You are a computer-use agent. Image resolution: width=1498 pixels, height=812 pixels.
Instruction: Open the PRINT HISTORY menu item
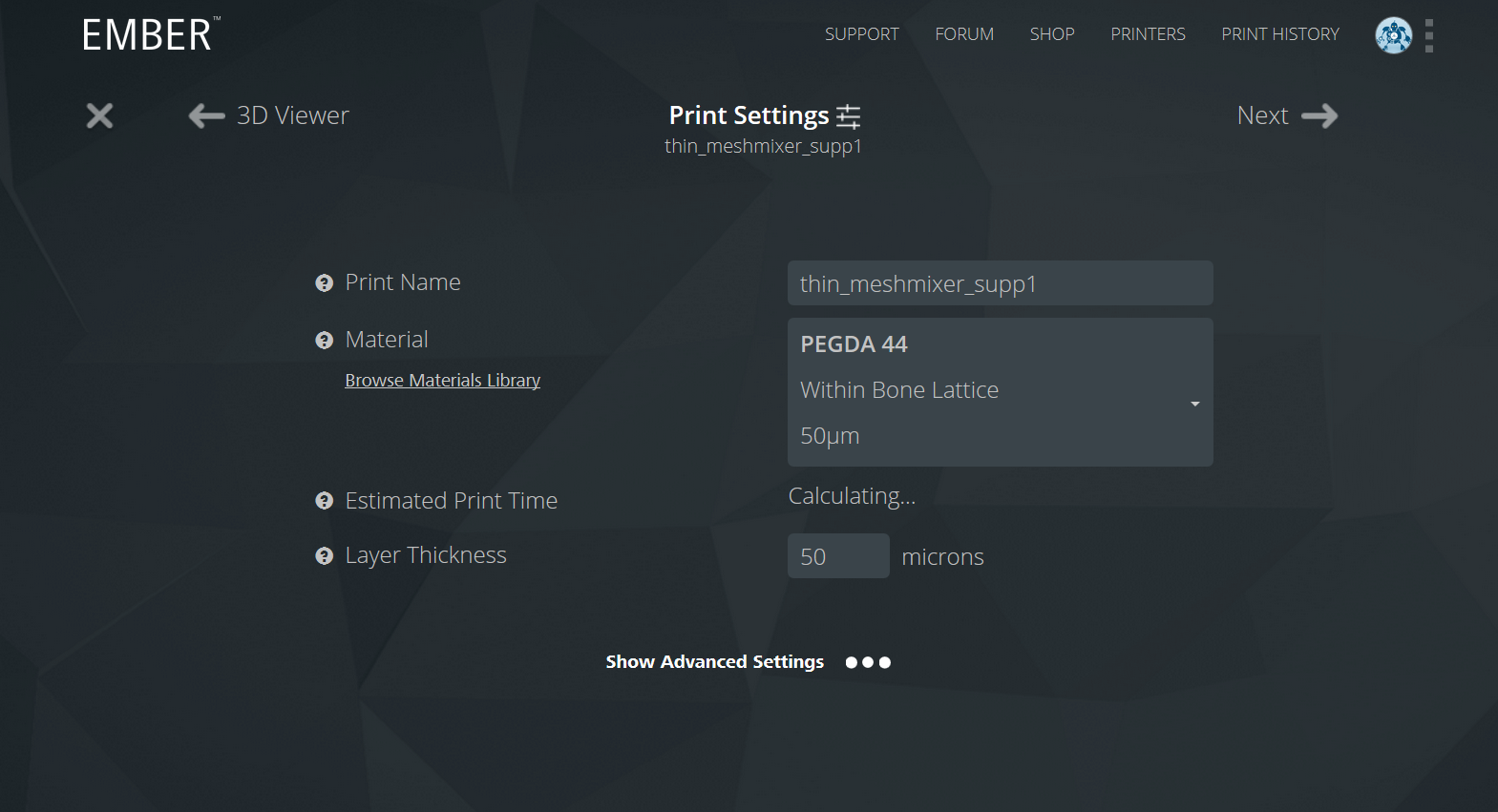[1280, 34]
